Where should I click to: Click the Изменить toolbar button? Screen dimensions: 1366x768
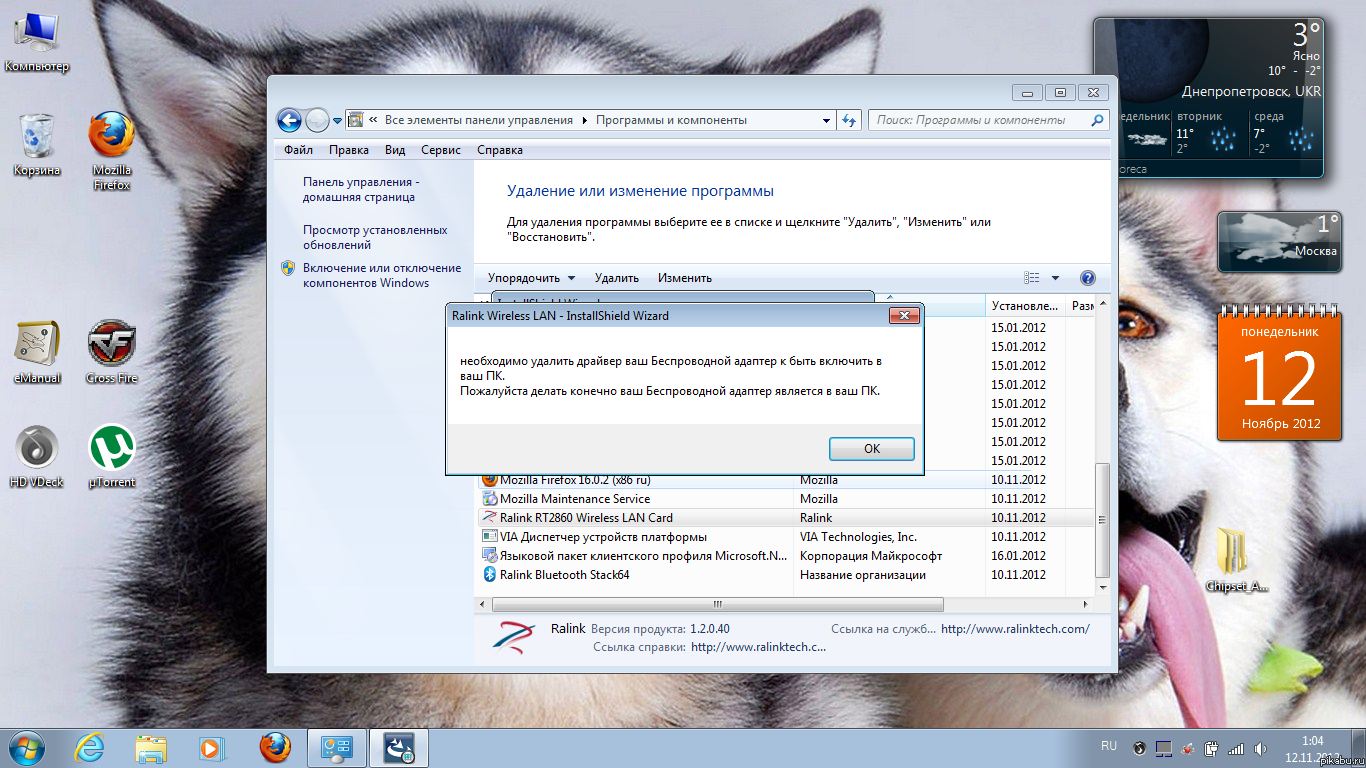(x=685, y=278)
